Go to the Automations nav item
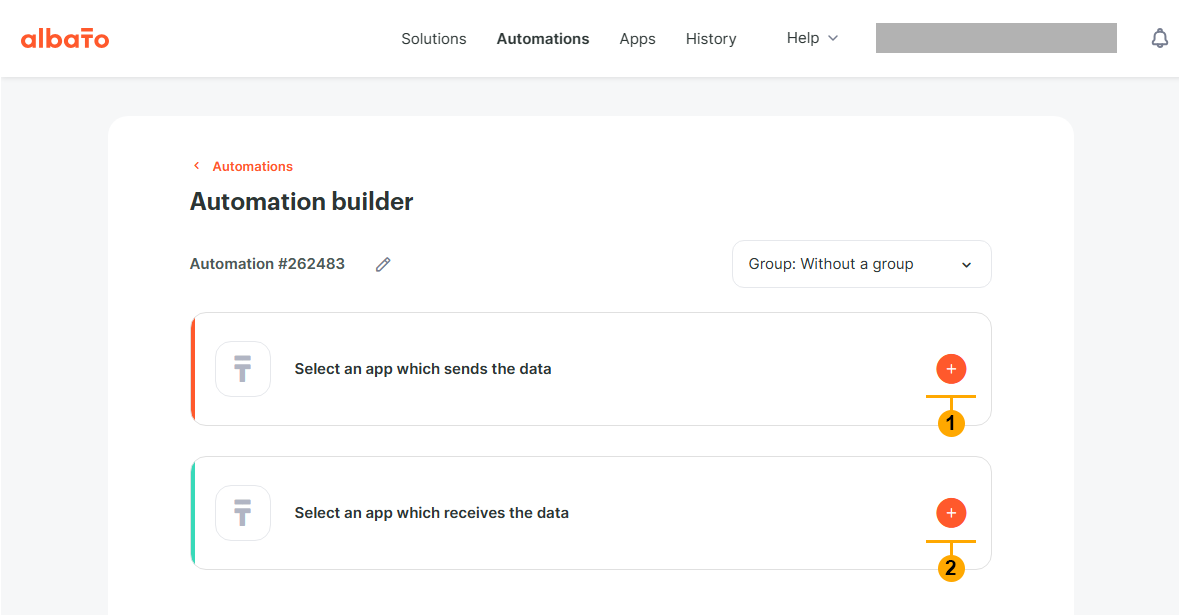The width and height of the screenshot is (1180, 615). click(543, 38)
